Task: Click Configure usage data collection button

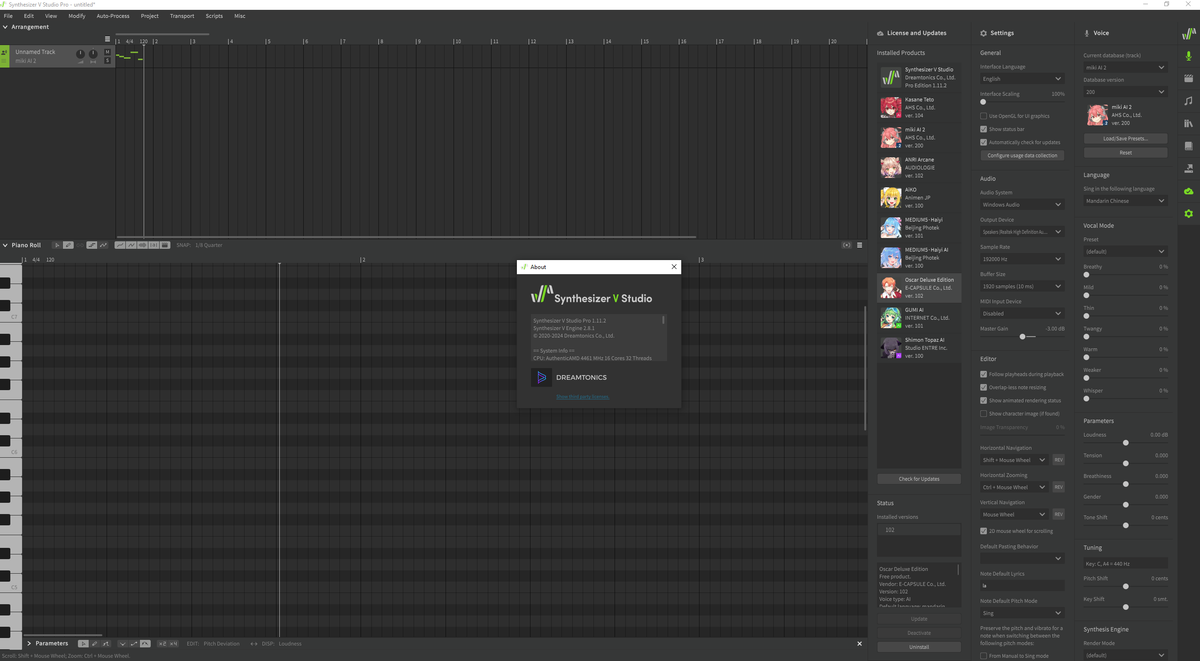Action: [1022, 155]
